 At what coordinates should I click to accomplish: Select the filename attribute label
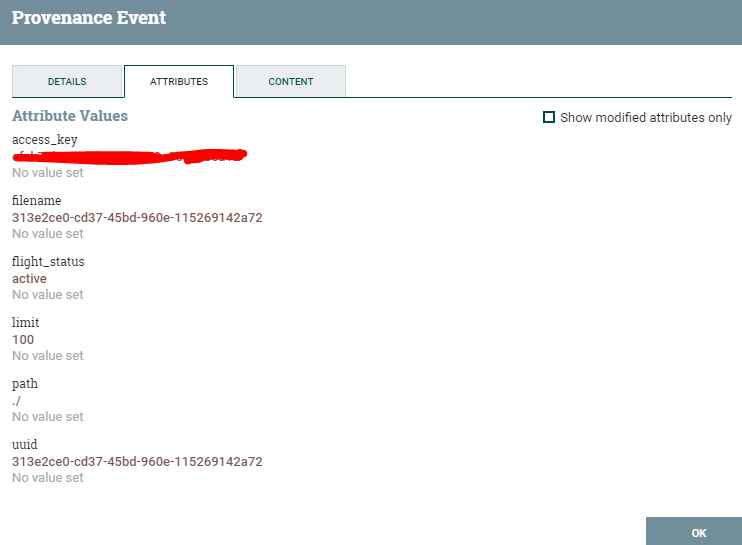(x=36, y=201)
